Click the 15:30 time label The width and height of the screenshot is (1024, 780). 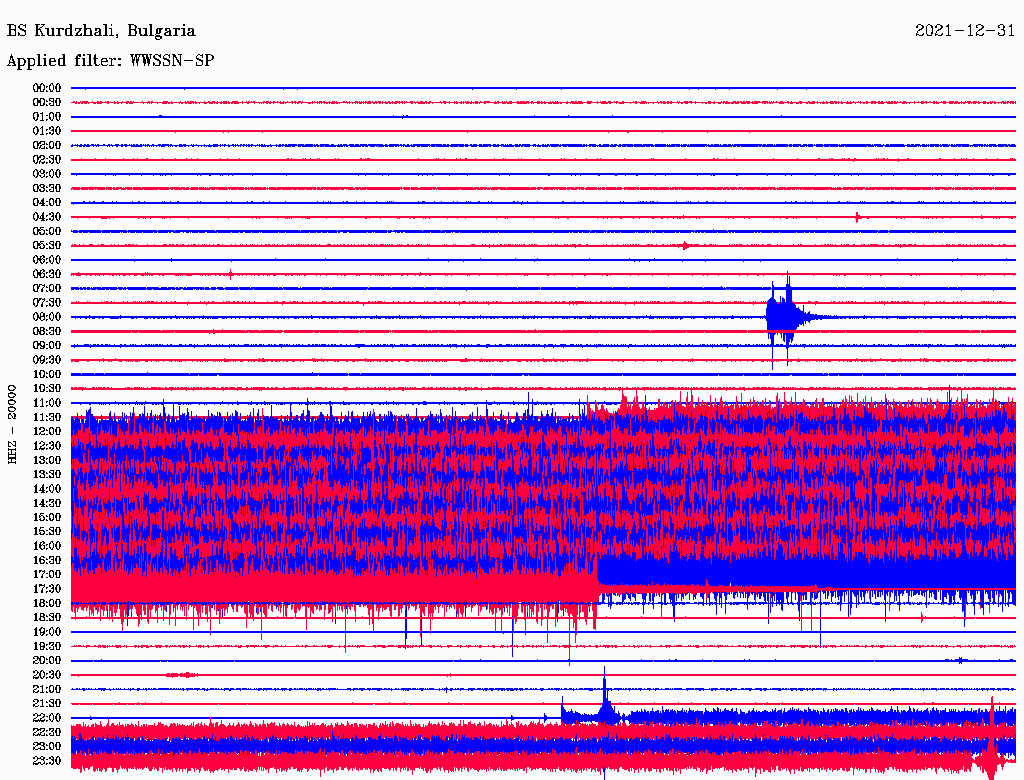click(47, 532)
